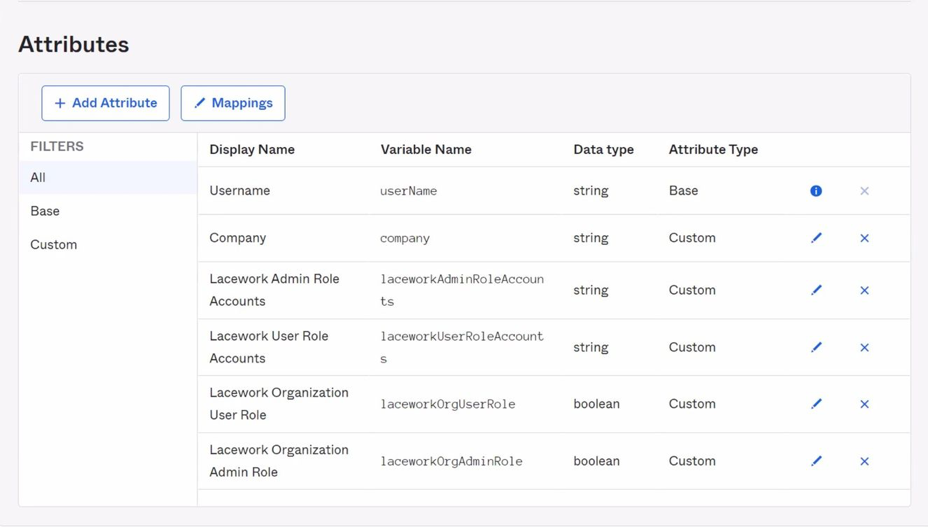Viewport: 928px width, 527px height.
Task: Filter attributes by Custom
Action: 54,245
